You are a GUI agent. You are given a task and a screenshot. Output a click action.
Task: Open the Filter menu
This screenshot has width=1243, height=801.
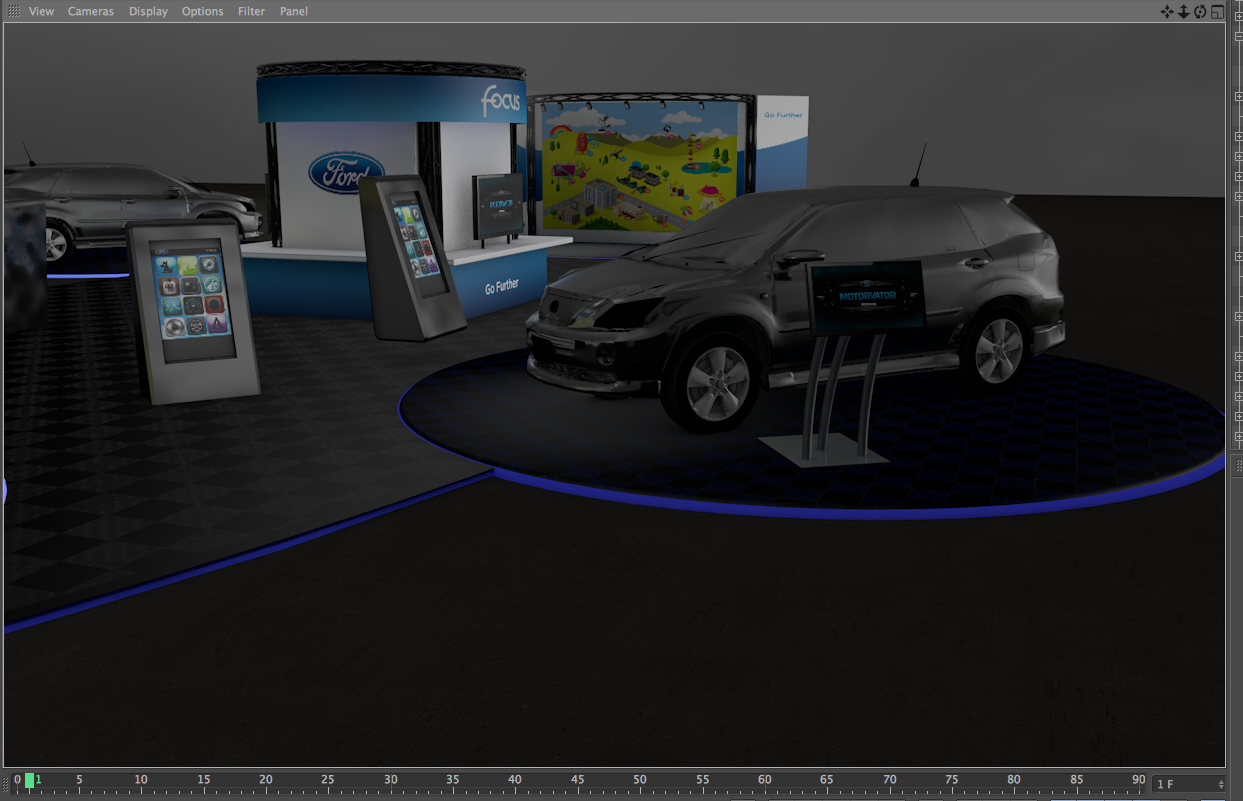pyautogui.click(x=251, y=11)
